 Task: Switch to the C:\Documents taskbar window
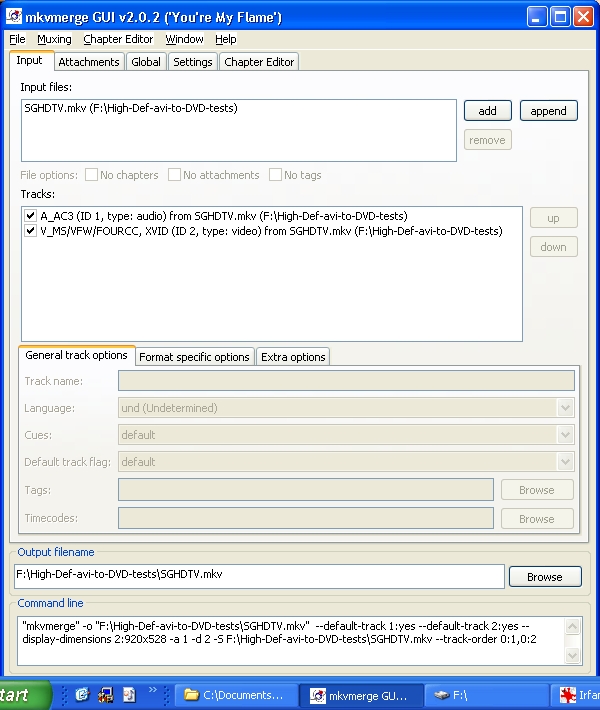[x=236, y=695]
